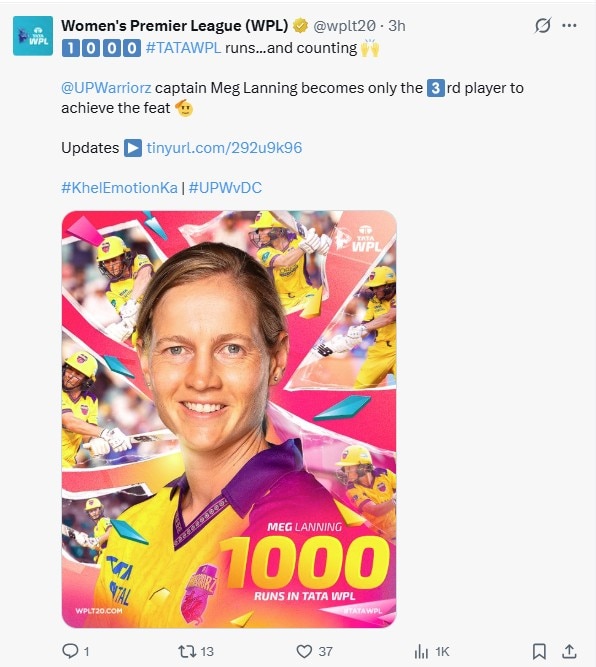Open the tinyurl.com/292u9k96 link
The height and width of the screenshot is (667, 596).
[x=224, y=148]
